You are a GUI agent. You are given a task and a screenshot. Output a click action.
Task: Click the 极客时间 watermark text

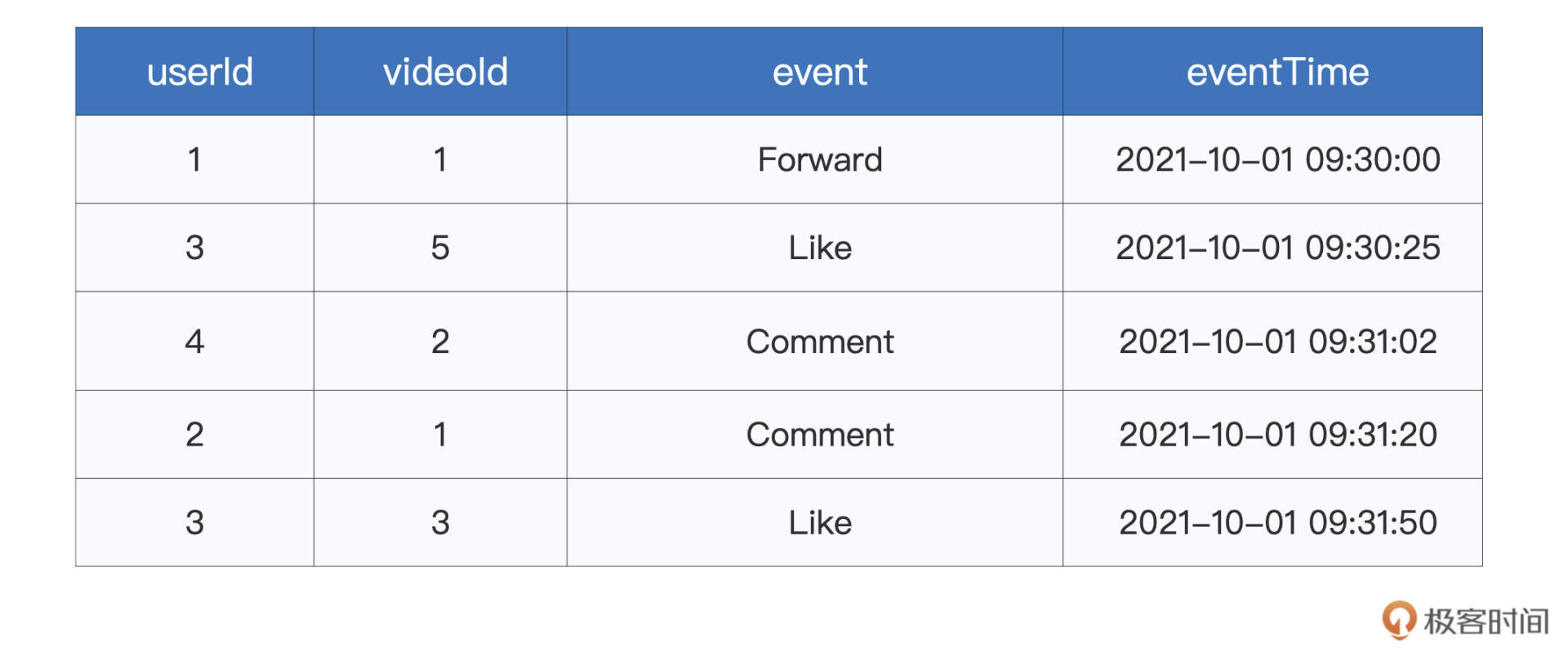coord(1486,622)
